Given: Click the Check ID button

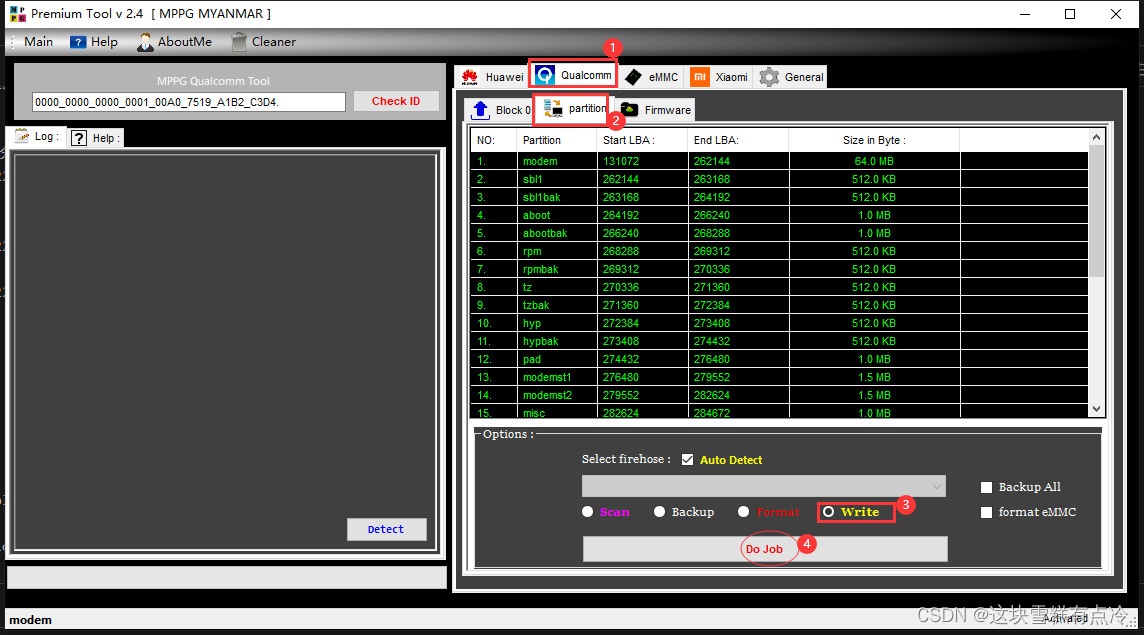Looking at the screenshot, I should pos(396,101).
